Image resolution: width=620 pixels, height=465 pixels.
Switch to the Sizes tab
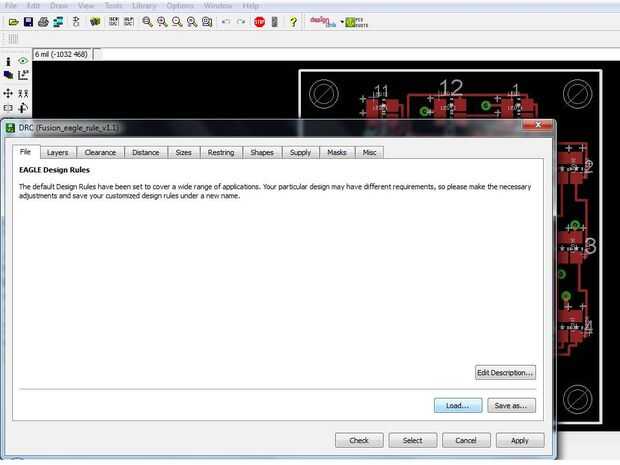tap(184, 153)
